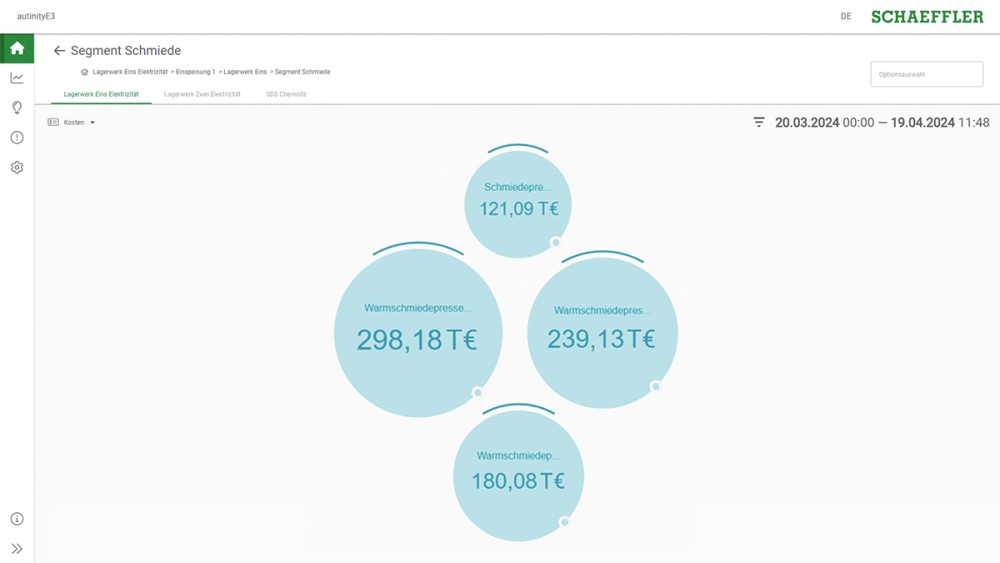Open the lightbulb insights page
This screenshot has height=563, width=1000.
[17, 108]
